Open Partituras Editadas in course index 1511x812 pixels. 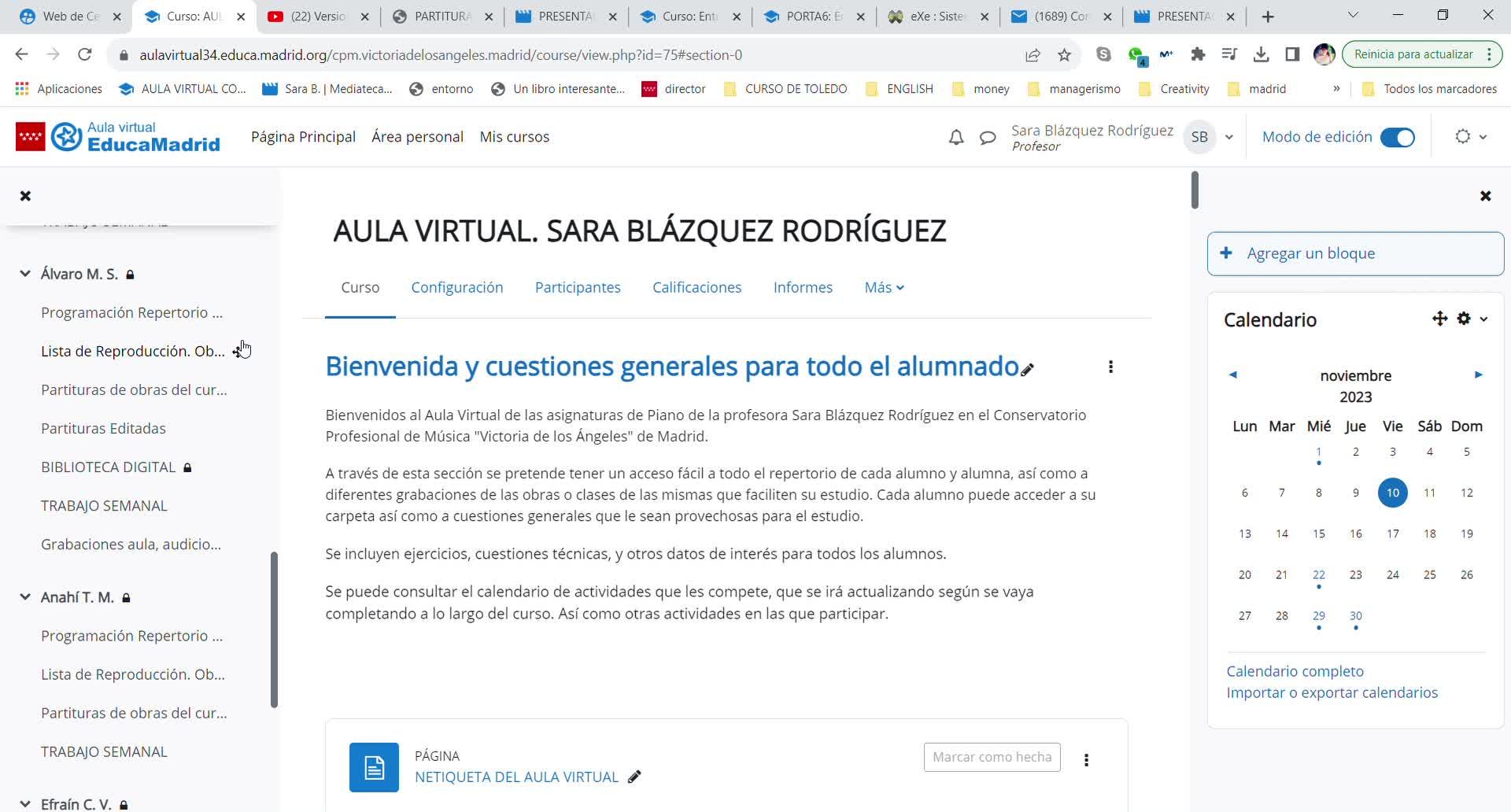pos(103,429)
